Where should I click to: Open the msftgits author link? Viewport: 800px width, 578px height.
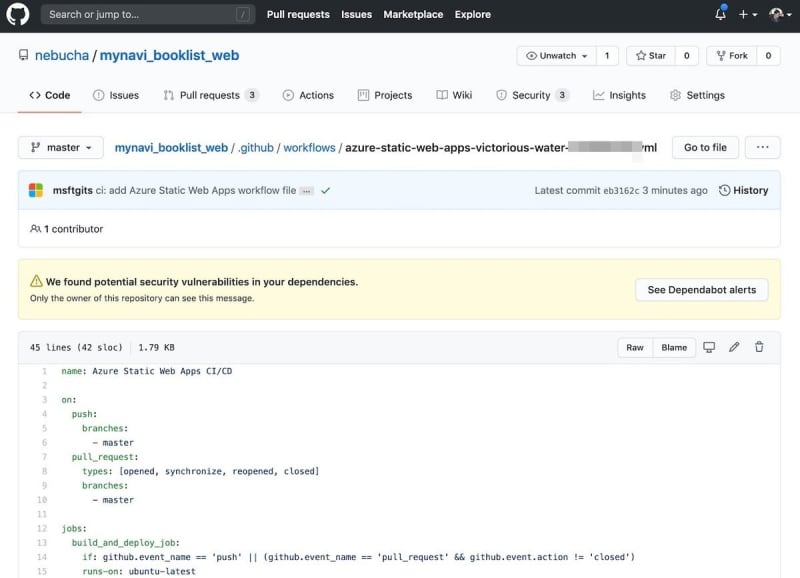pyautogui.click(x=72, y=190)
